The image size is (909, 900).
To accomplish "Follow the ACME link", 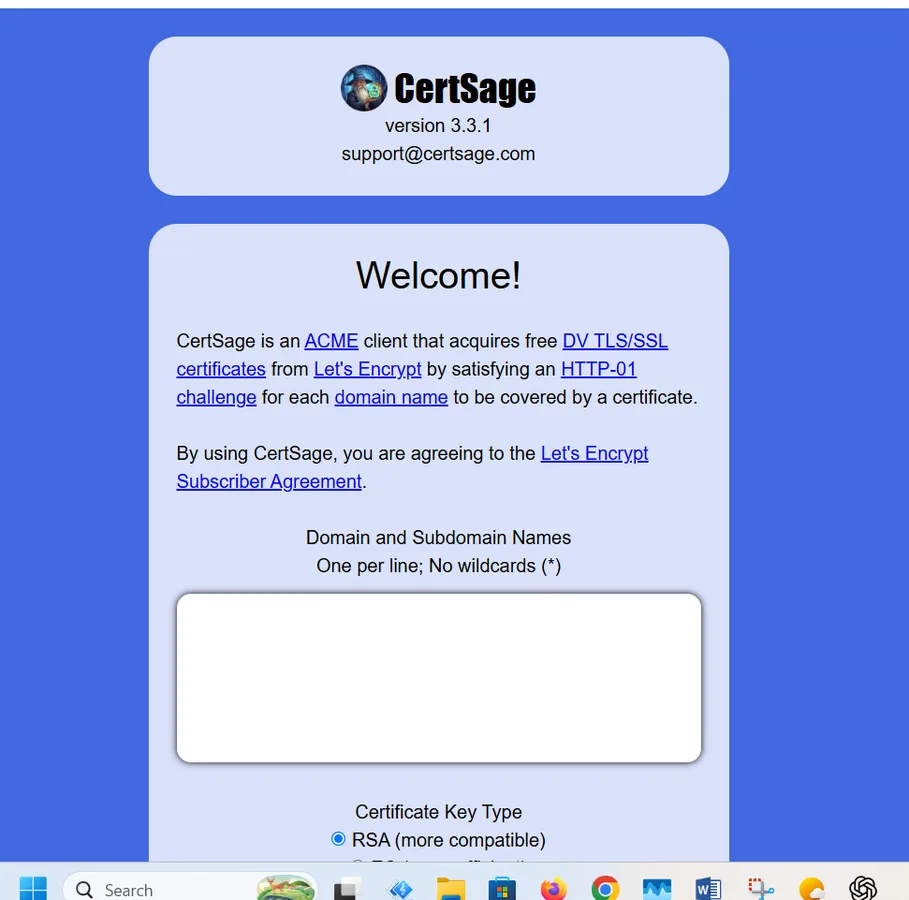I will (331, 341).
